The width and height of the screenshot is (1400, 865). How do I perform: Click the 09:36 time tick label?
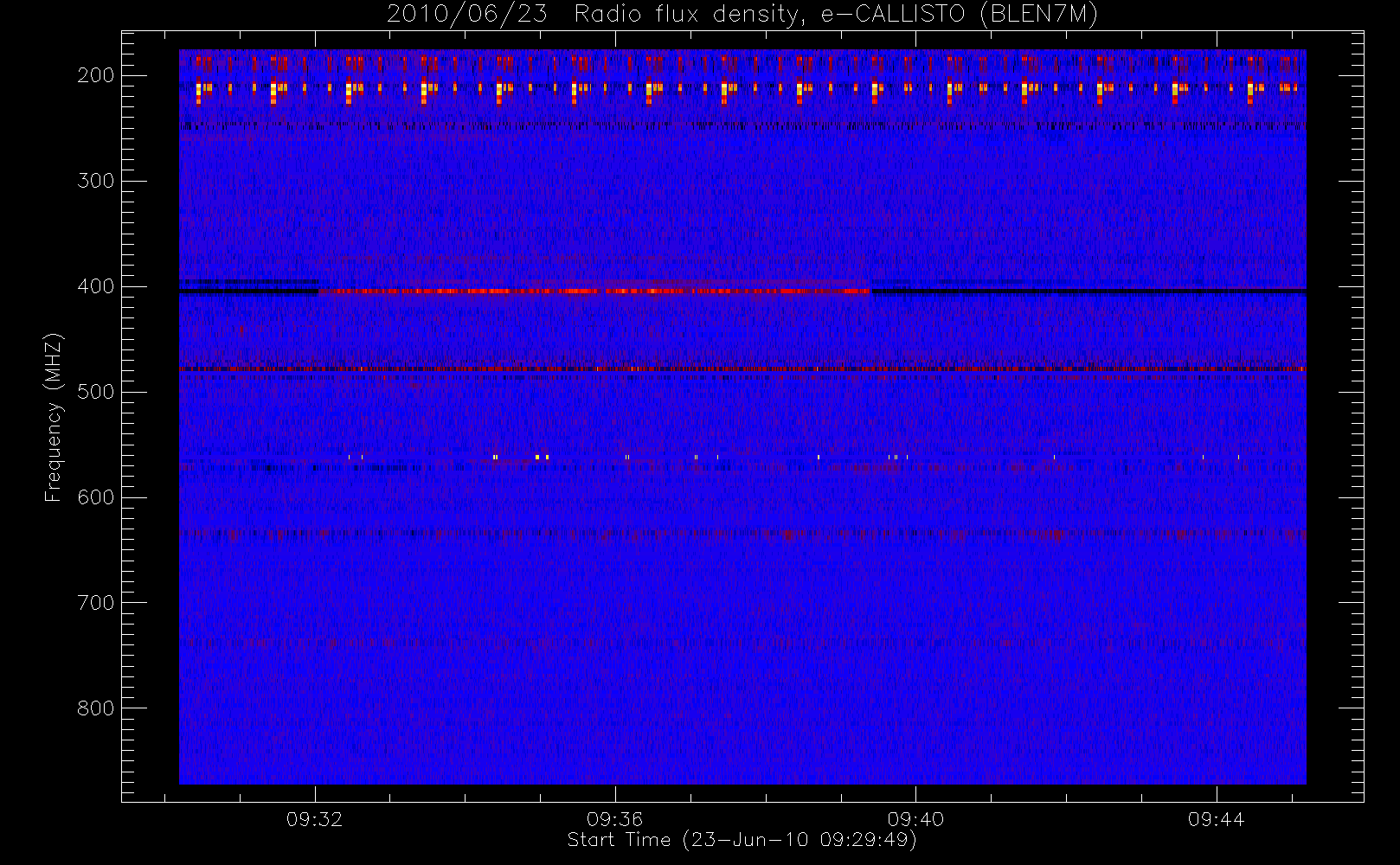coord(615,819)
